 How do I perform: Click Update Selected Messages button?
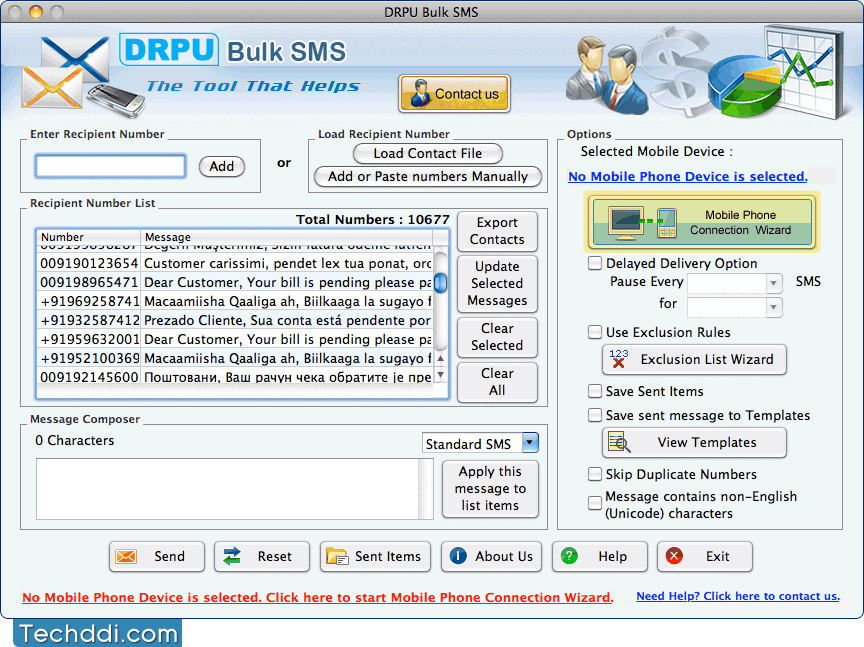[x=497, y=283]
